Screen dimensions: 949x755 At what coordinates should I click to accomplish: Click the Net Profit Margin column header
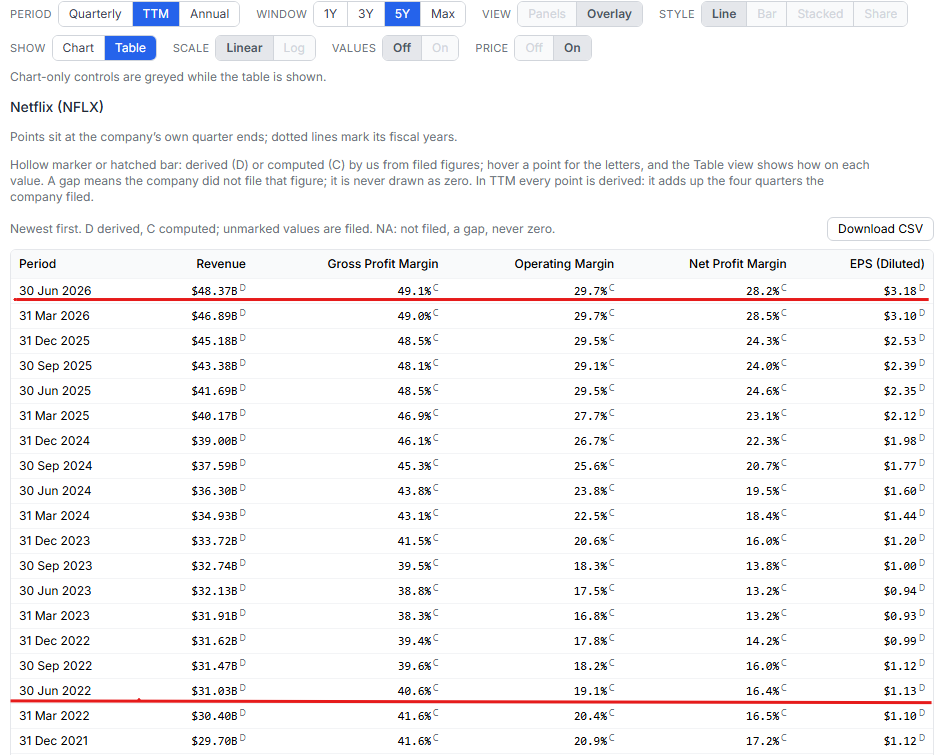pos(737,264)
